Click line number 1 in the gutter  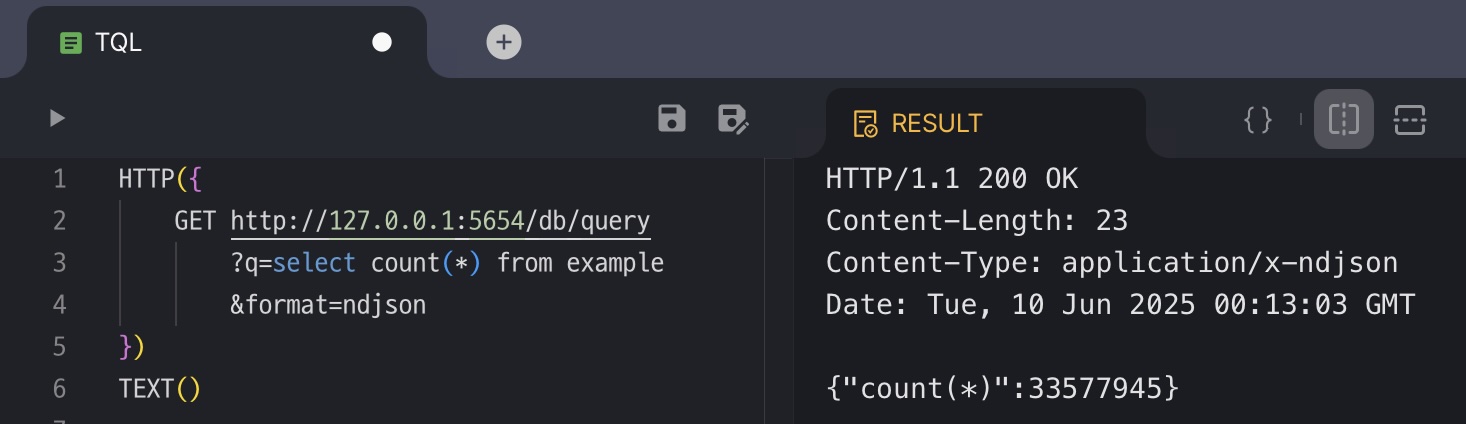pyautogui.click(x=60, y=180)
